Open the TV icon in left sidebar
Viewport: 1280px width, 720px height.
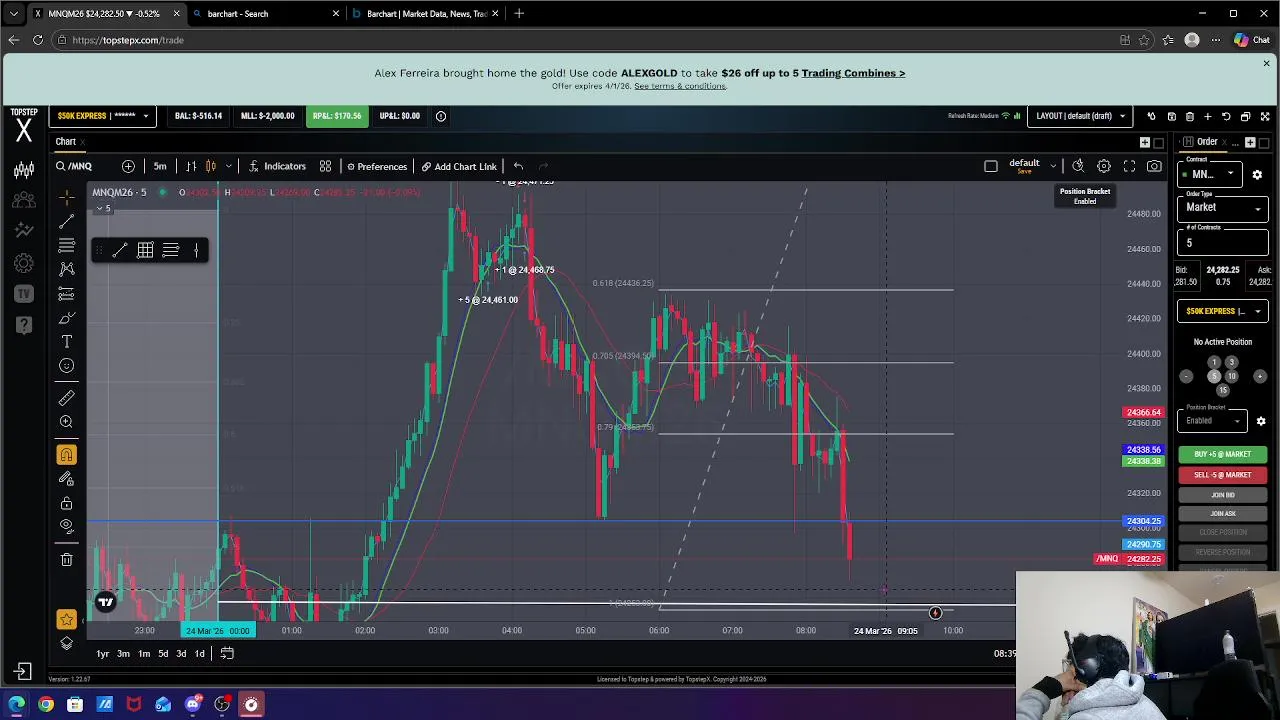pyautogui.click(x=24, y=294)
